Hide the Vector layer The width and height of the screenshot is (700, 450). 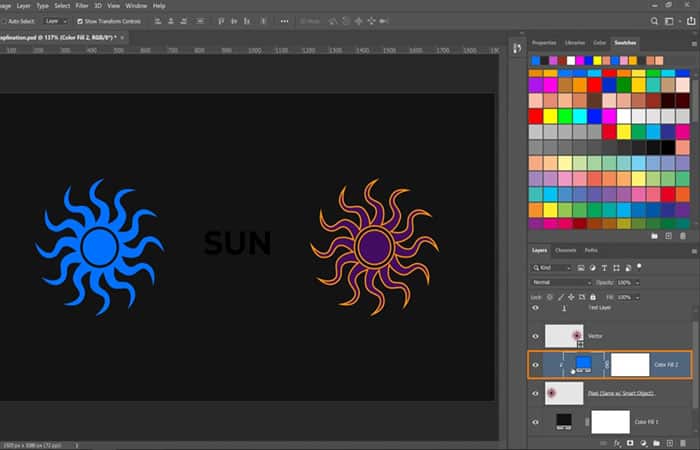536,336
